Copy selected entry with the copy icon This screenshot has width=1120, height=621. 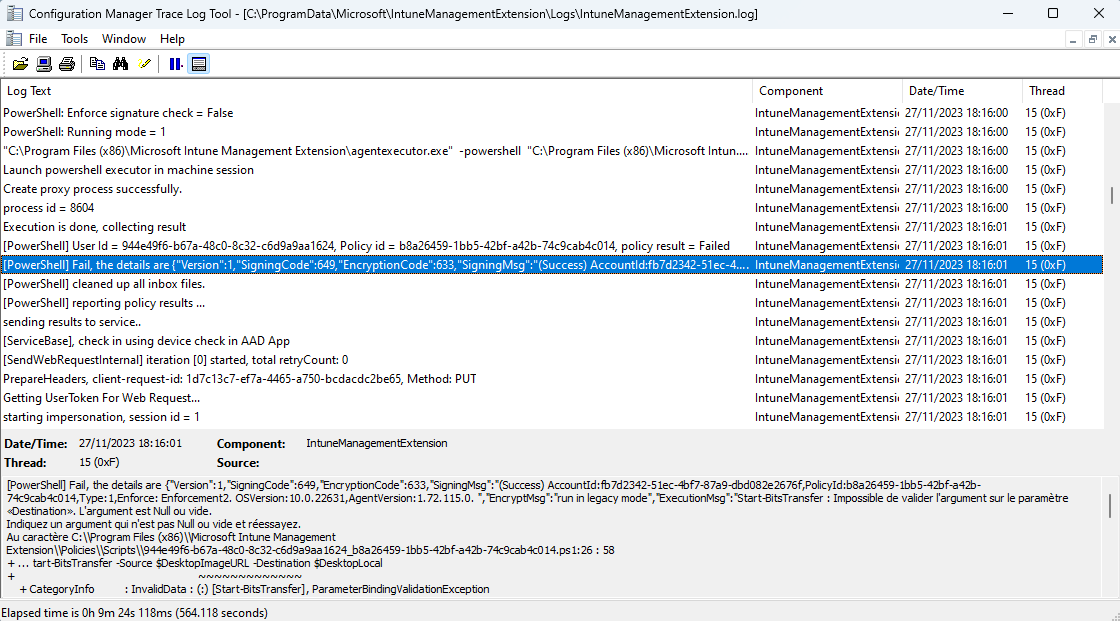[x=97, y=63]
